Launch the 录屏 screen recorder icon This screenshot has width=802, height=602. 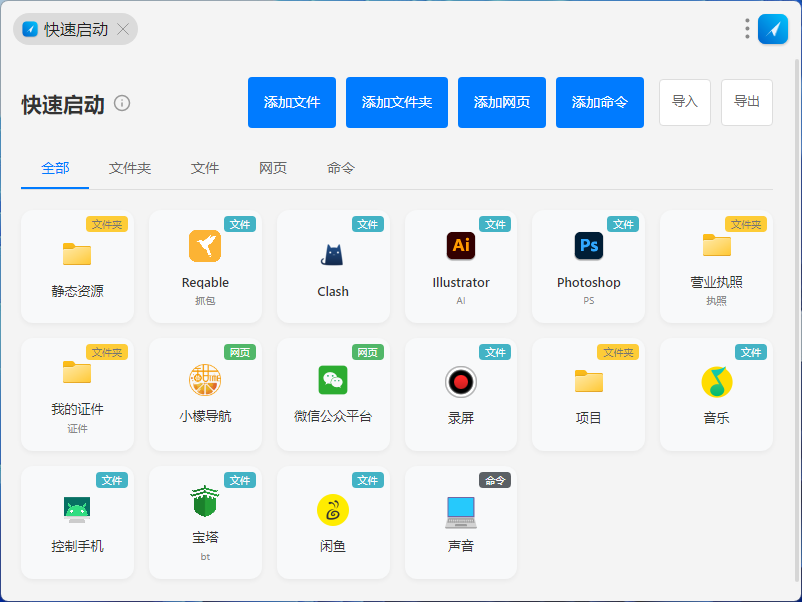[461, 381]
